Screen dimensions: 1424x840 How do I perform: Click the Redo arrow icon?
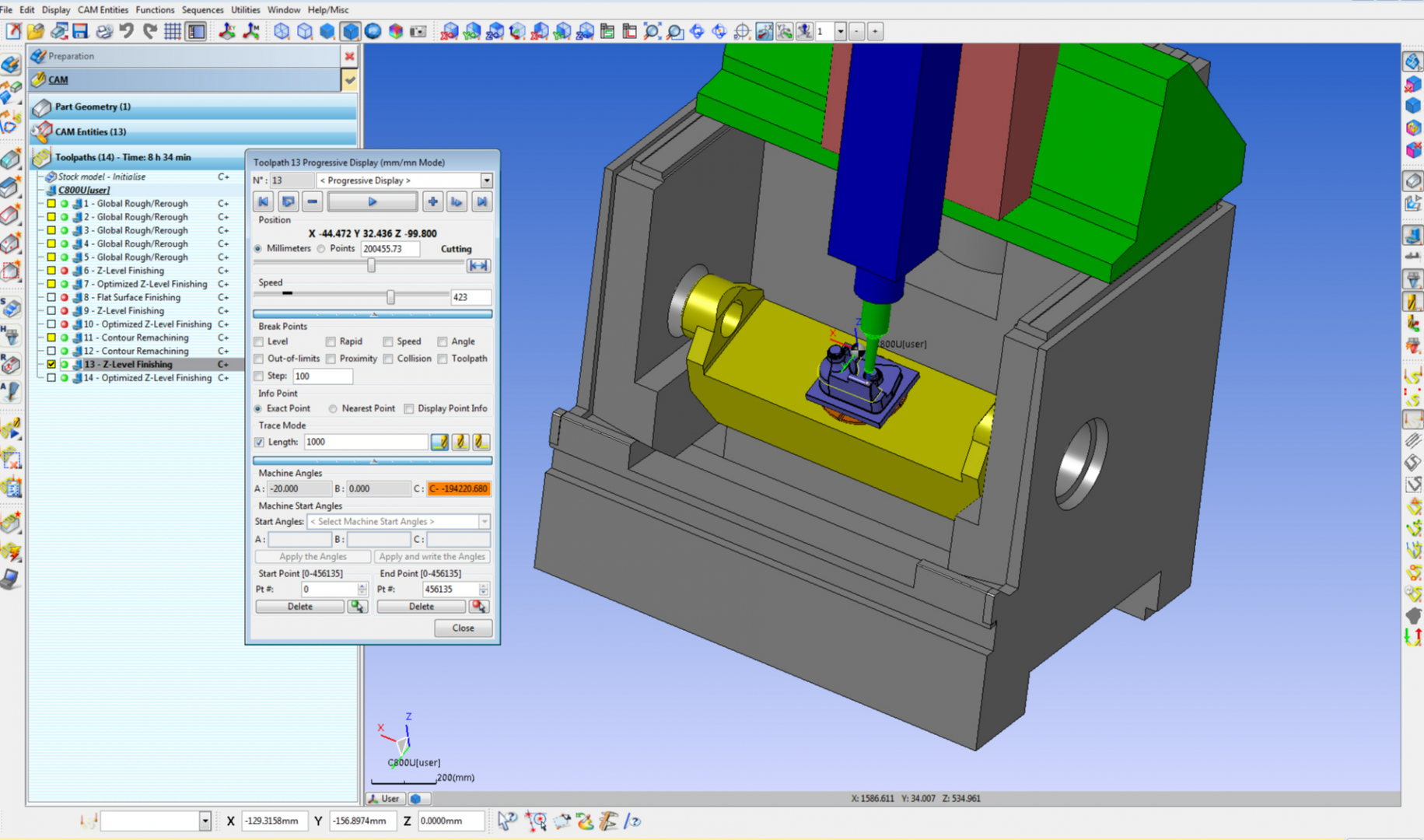click(149, 31)
